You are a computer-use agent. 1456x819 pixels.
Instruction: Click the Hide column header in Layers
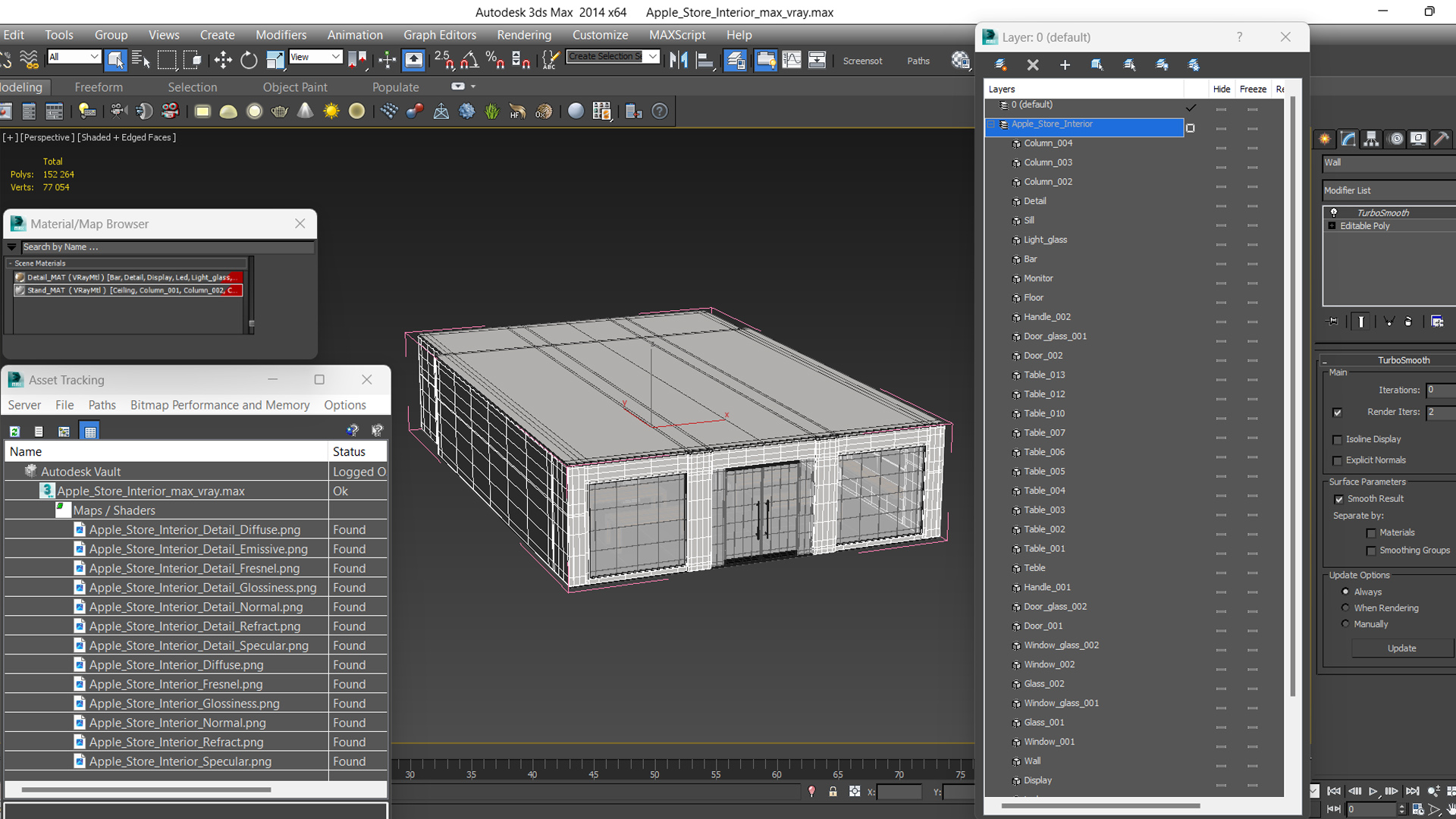click(x=1221, y=89)
